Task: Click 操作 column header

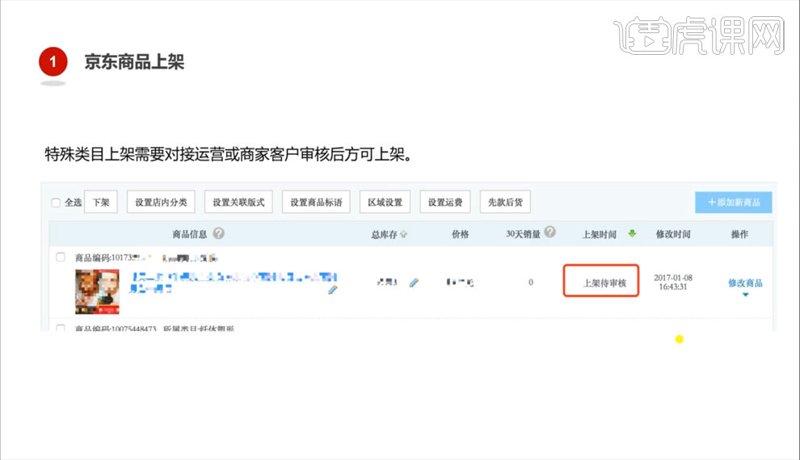Action: [739, 234]
